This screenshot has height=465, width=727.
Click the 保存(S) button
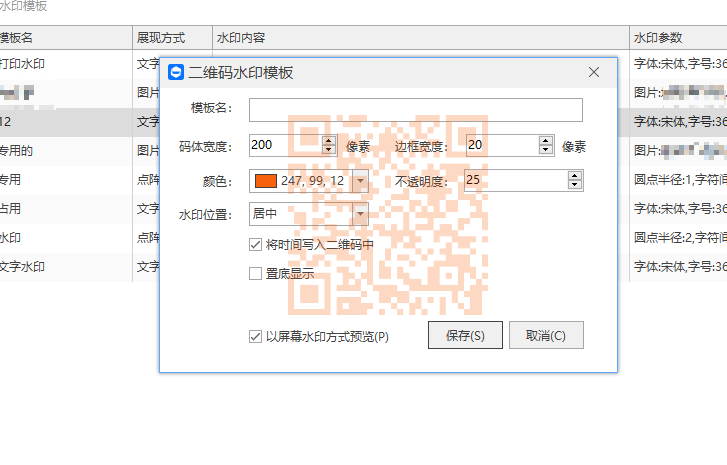pyautogui.click(x=465, y=335)
